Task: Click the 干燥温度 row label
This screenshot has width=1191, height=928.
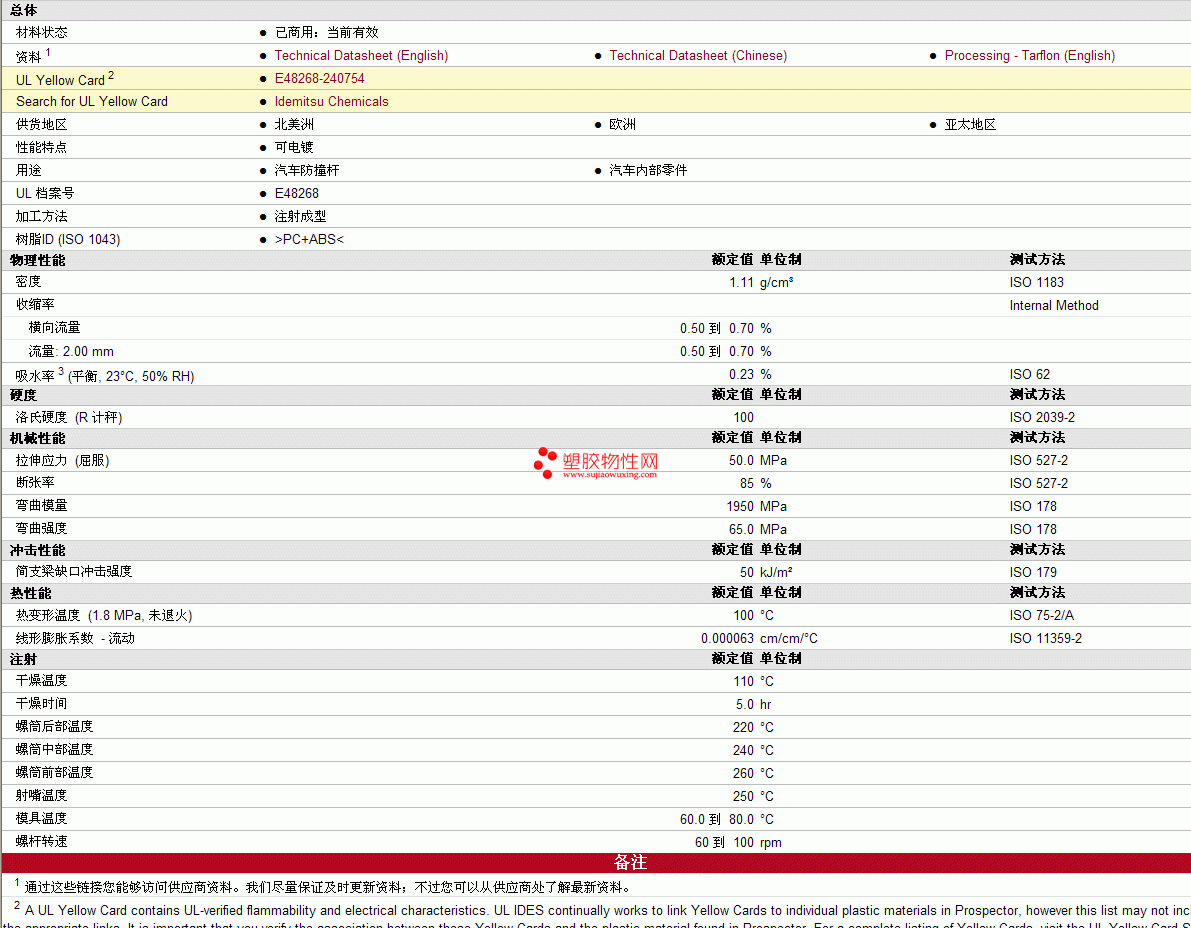Action: point(41,680)
